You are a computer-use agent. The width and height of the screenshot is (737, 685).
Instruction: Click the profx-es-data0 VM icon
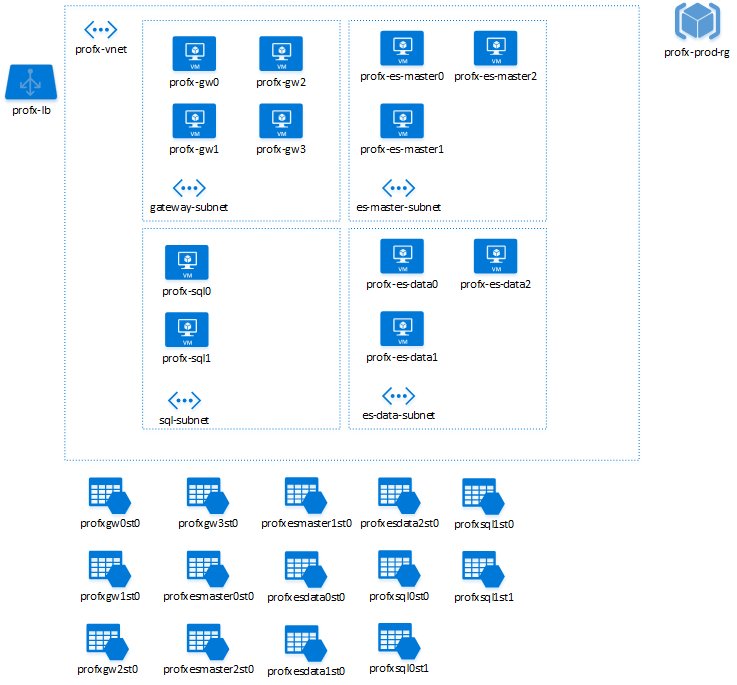click(x=402, y=256)
